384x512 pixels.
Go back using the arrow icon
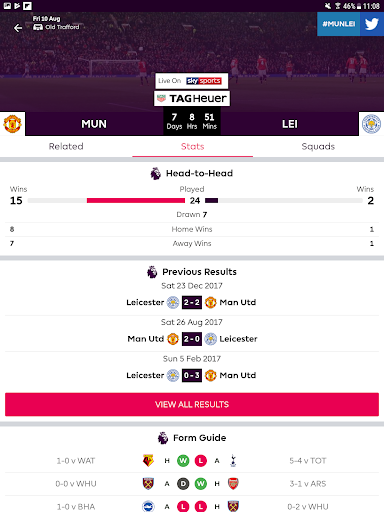click(18, 28)
